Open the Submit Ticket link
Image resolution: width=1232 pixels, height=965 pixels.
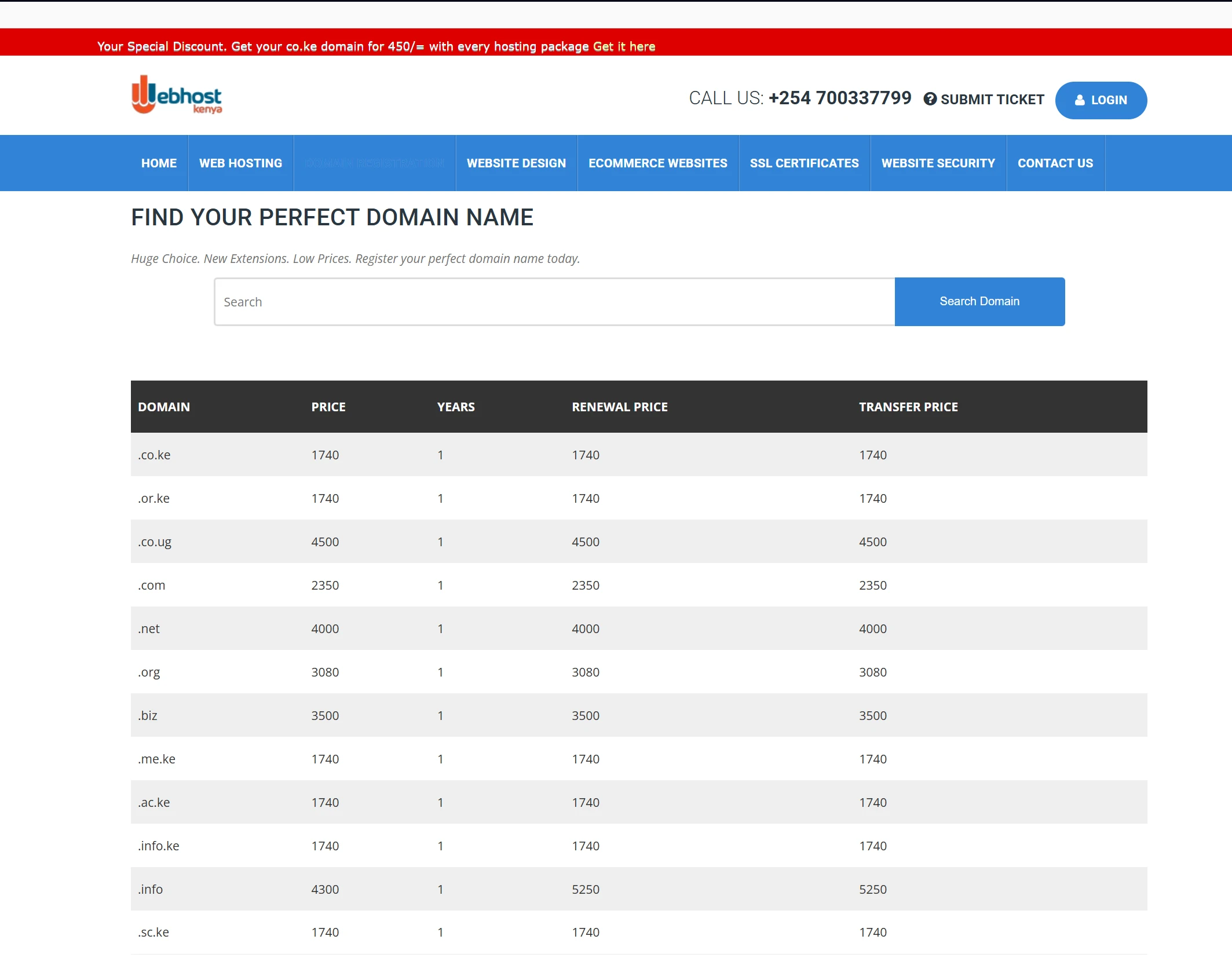(984, 99)
